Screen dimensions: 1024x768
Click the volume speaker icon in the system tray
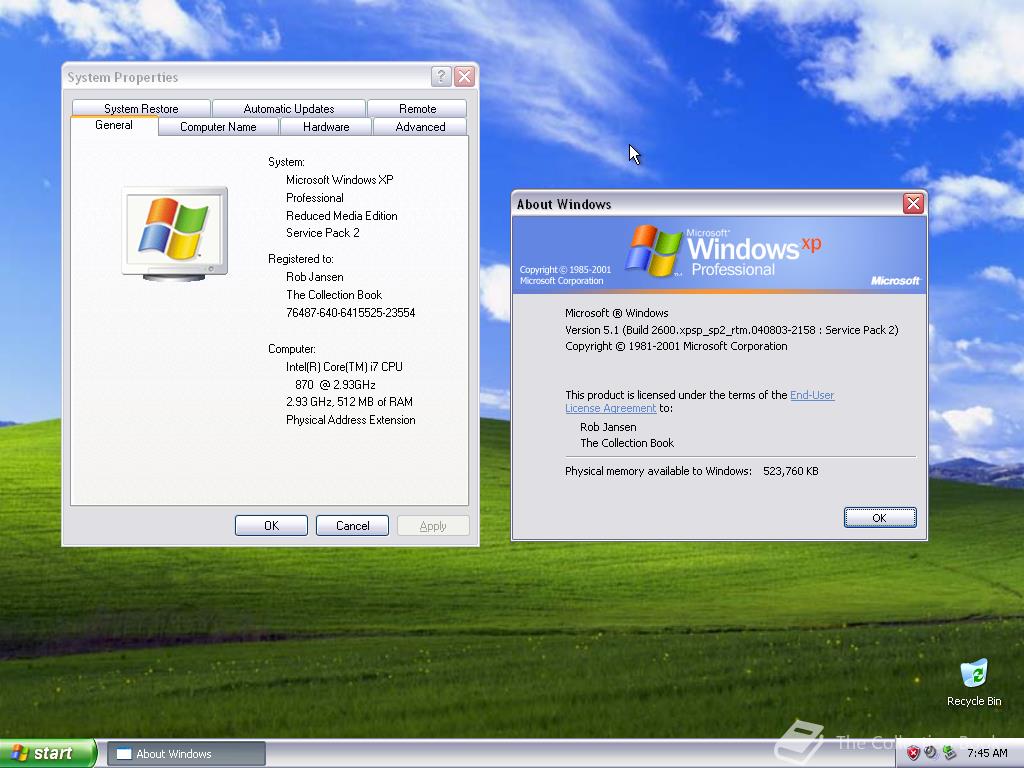coord(931,753)
